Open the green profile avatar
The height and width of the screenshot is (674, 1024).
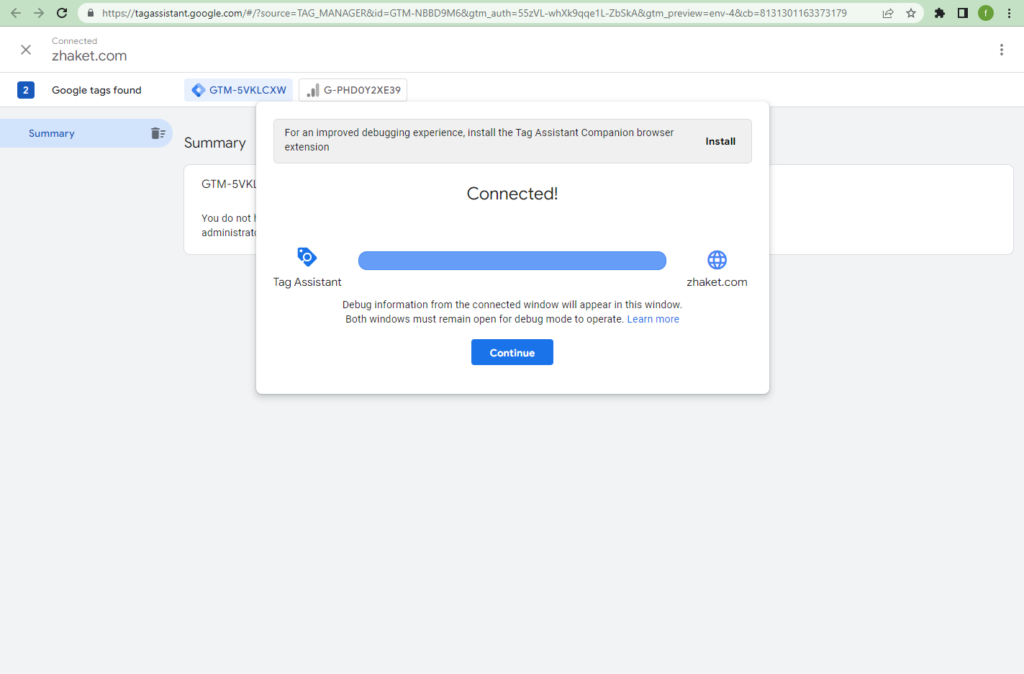[x=985, y=13]
